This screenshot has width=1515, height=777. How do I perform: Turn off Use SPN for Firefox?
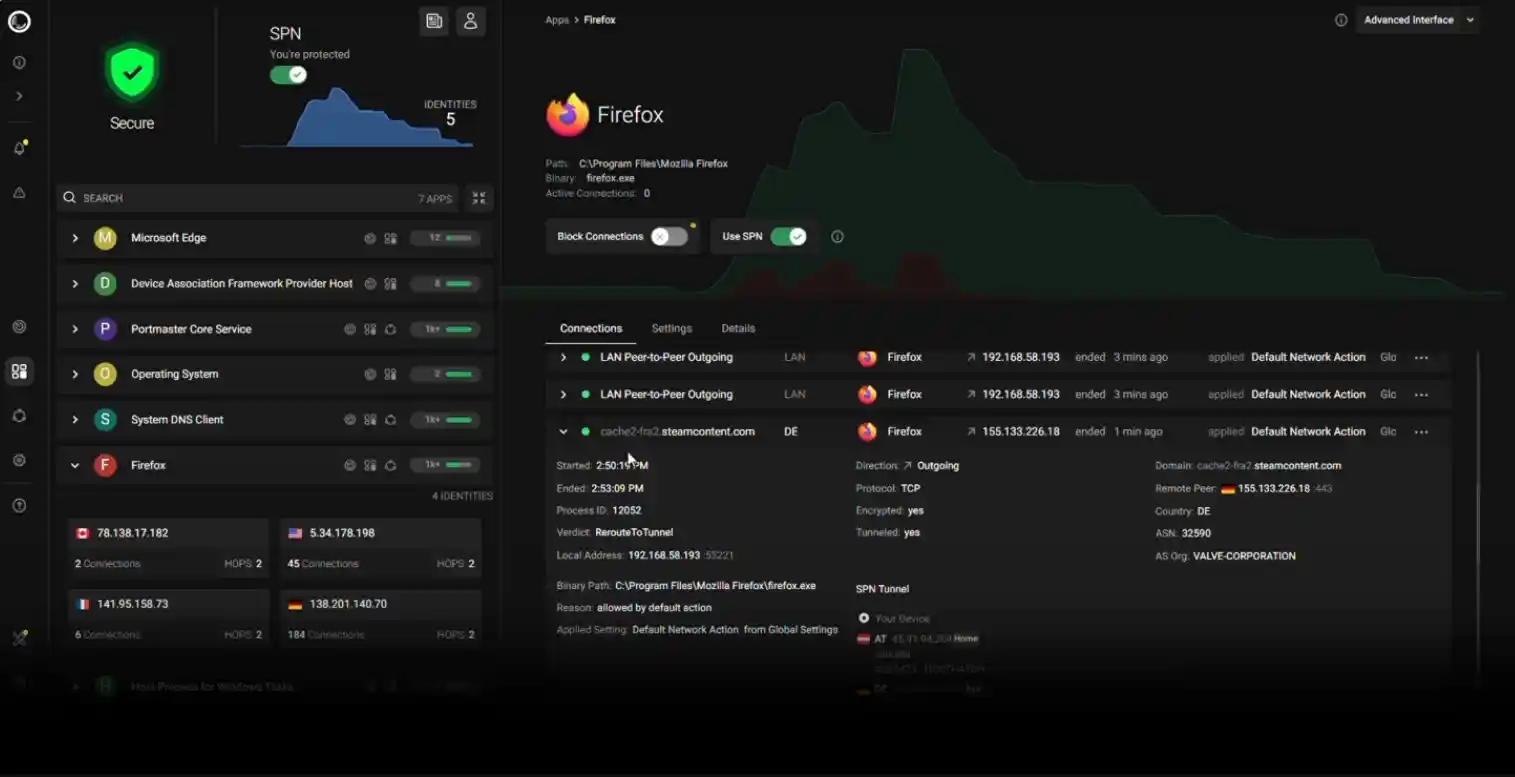788,237
